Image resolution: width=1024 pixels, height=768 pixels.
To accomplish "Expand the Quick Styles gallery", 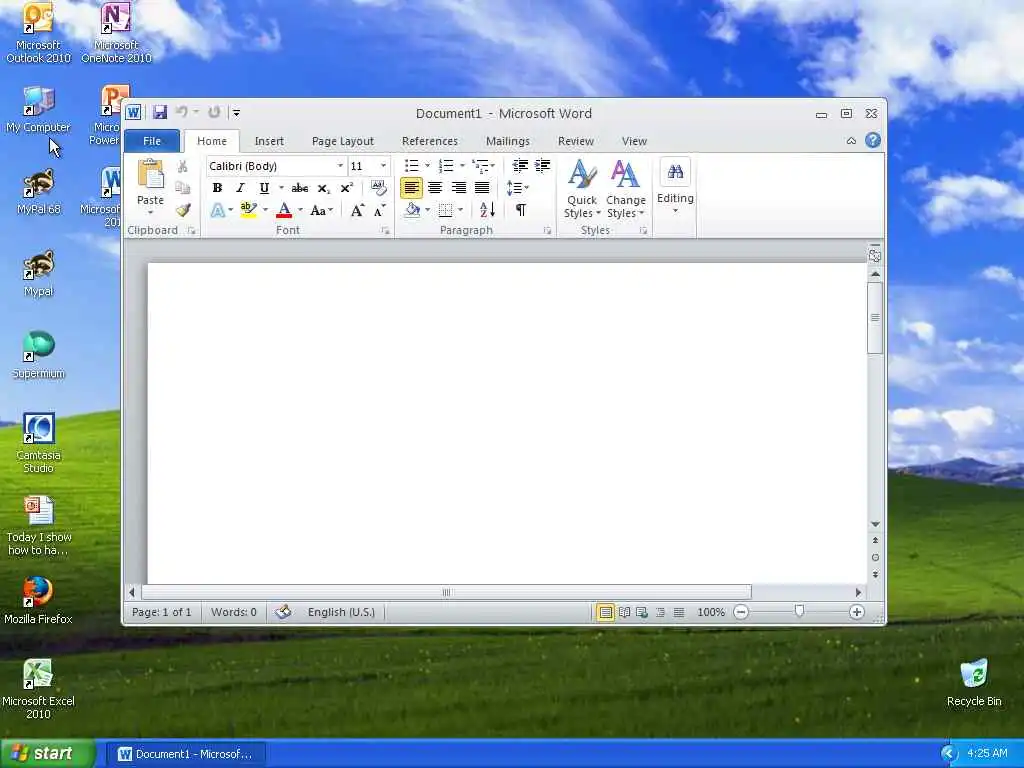I will point(582,189).
